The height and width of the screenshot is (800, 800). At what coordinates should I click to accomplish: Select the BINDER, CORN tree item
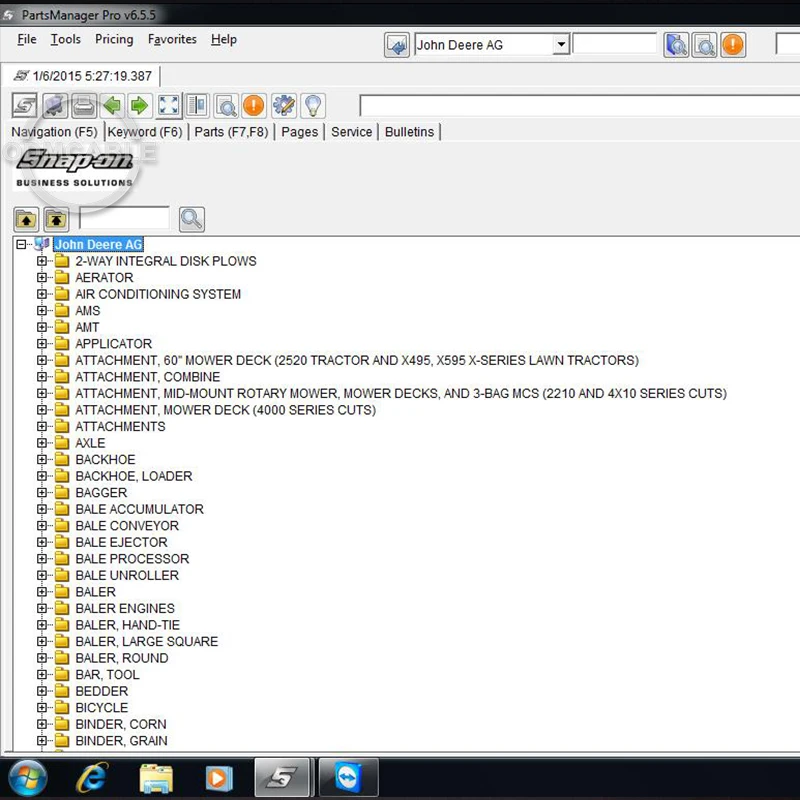120,724
